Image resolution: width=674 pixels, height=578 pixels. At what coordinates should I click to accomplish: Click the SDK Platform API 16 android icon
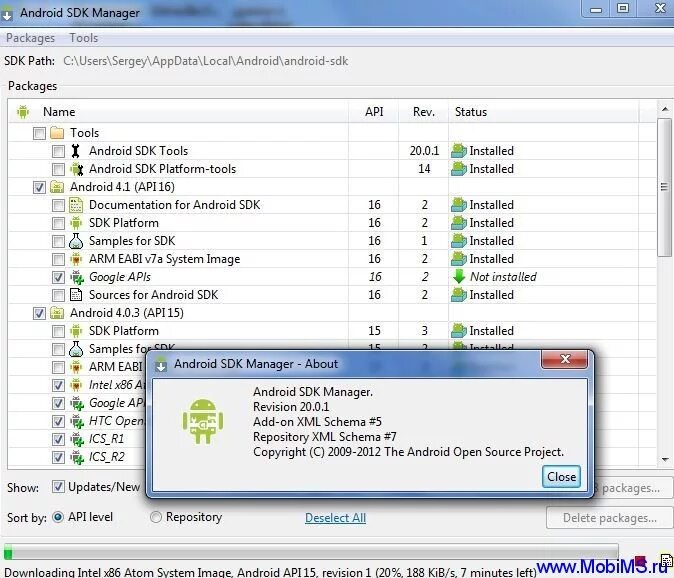pyautogui.click(x=76, y=223)
